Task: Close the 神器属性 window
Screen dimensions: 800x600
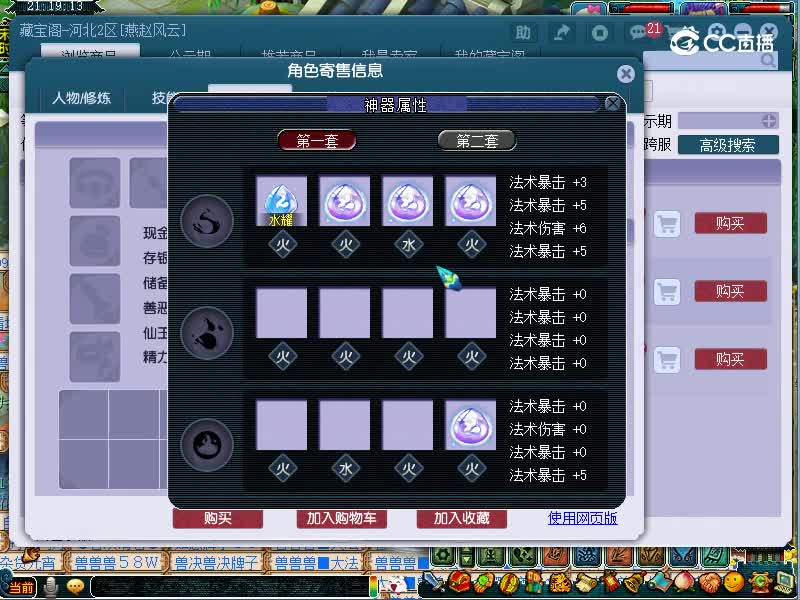Action: pyautogui.click(x=612, y=104)
